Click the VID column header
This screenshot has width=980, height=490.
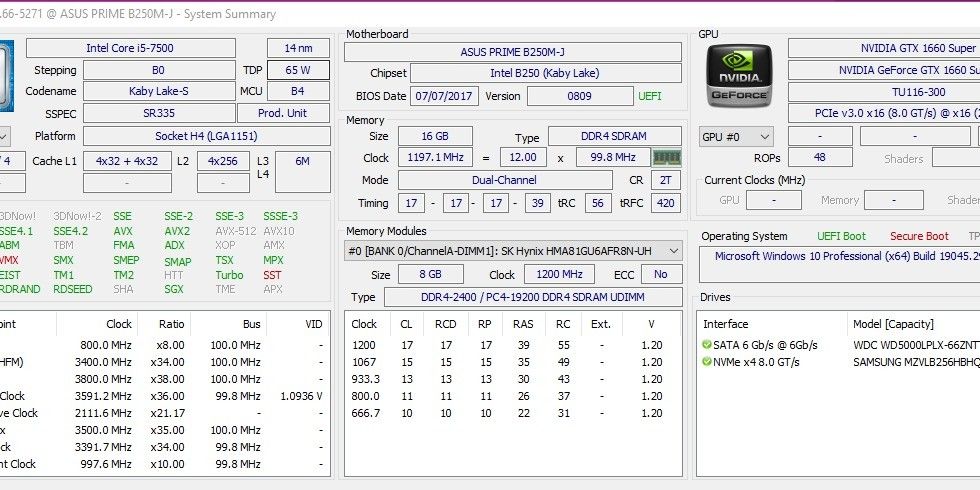314,324
